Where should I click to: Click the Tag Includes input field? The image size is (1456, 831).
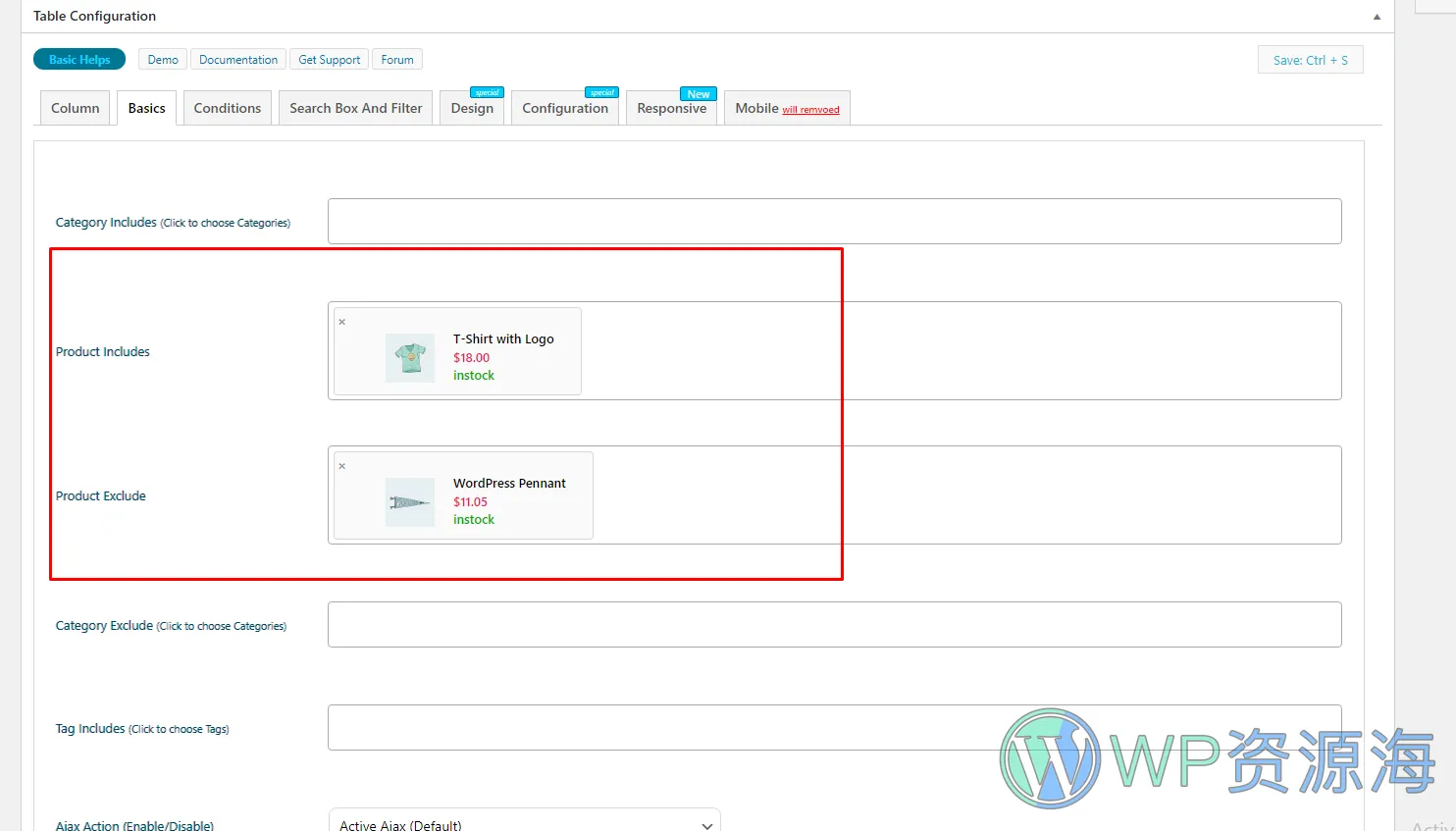tap(835, 727)
